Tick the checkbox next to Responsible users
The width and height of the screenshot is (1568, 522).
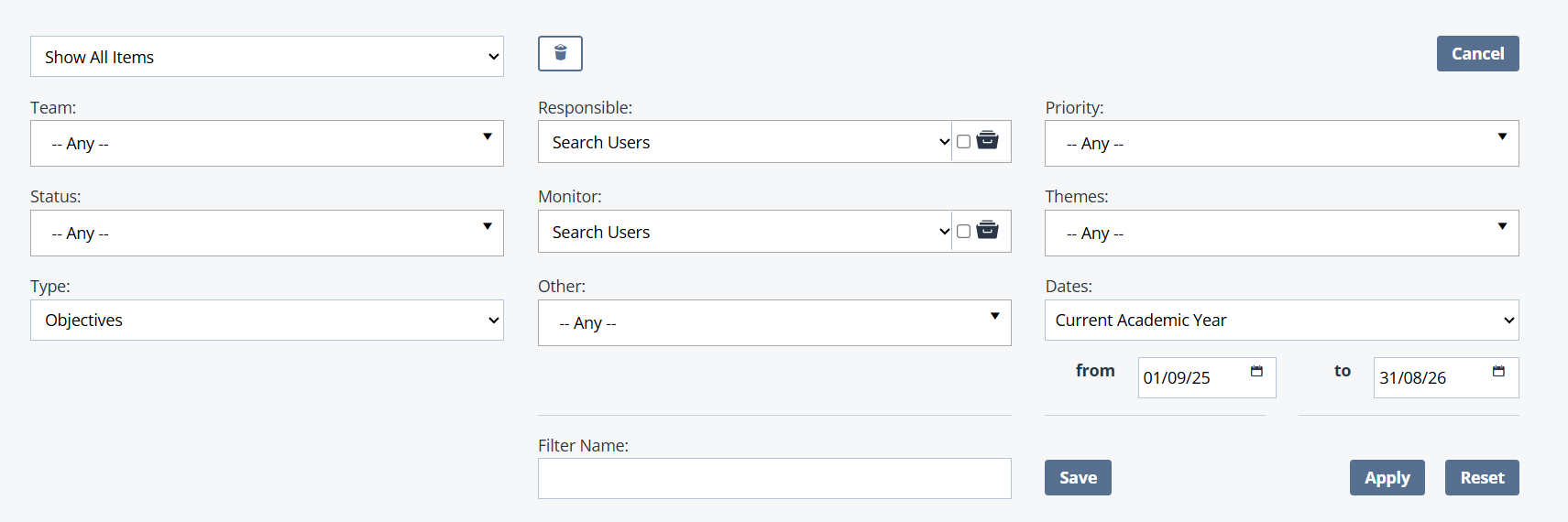[963, 141]
